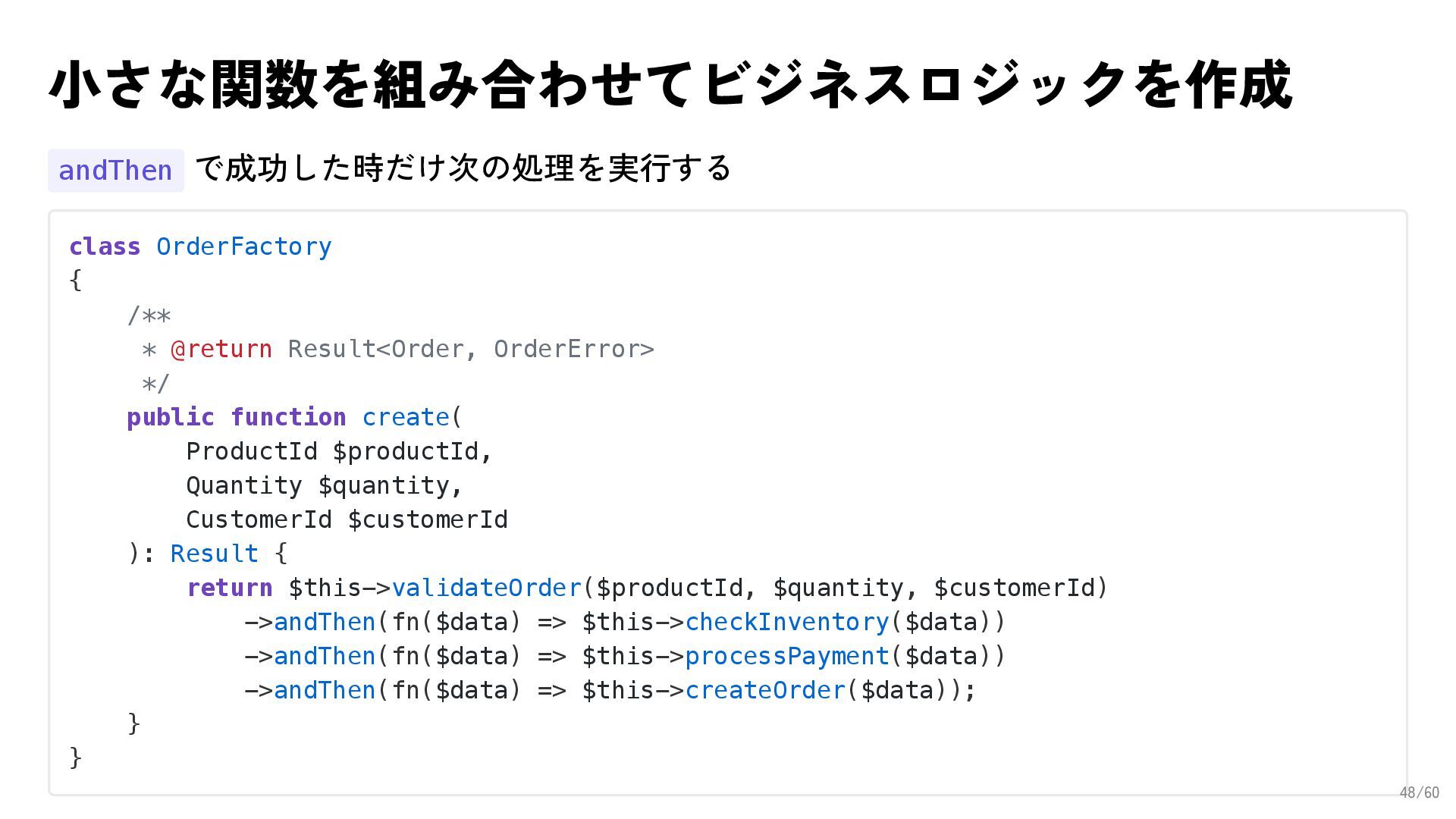1456x819 pixels.
Task: Click the Result return type
Action: tap(214, 554)
